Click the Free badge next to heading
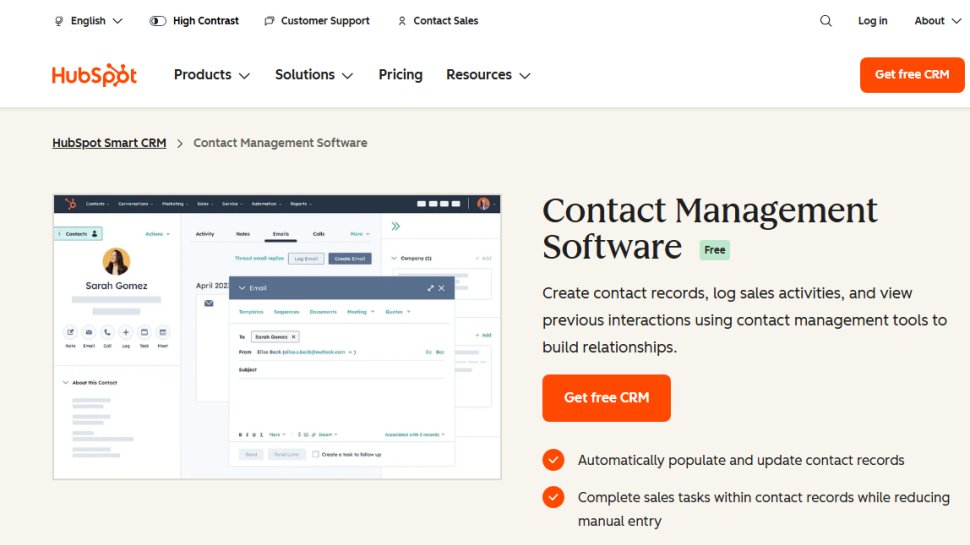 coord(715,250)
